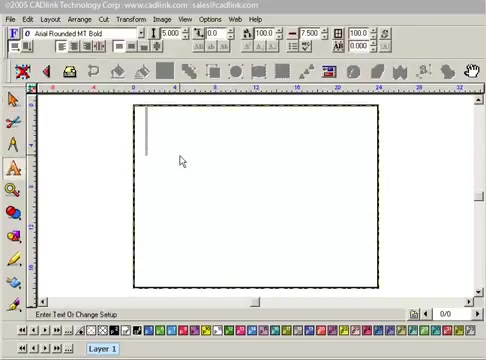Image resolution: width=486 pixels, height=360 pixels.
Task: Click the red and blue bars toolbar icon
Action: pos(329,71)
